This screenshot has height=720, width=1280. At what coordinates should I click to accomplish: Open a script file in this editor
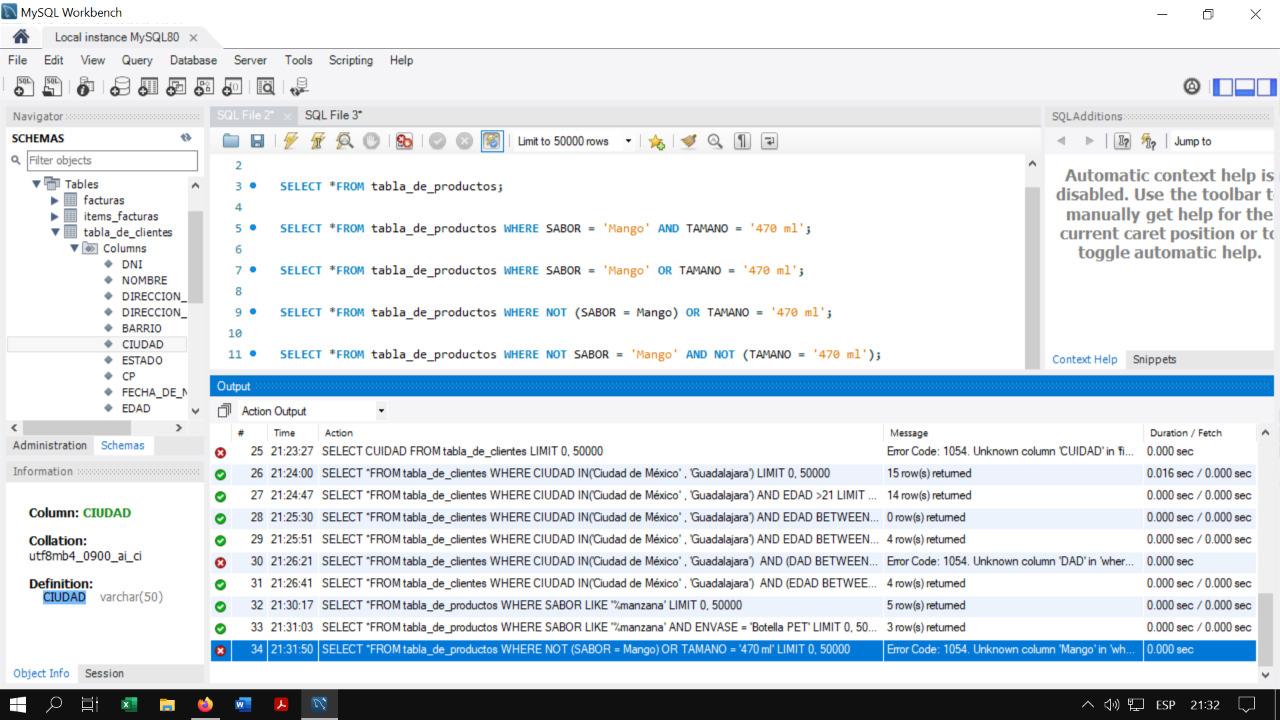tap(231, 141)
